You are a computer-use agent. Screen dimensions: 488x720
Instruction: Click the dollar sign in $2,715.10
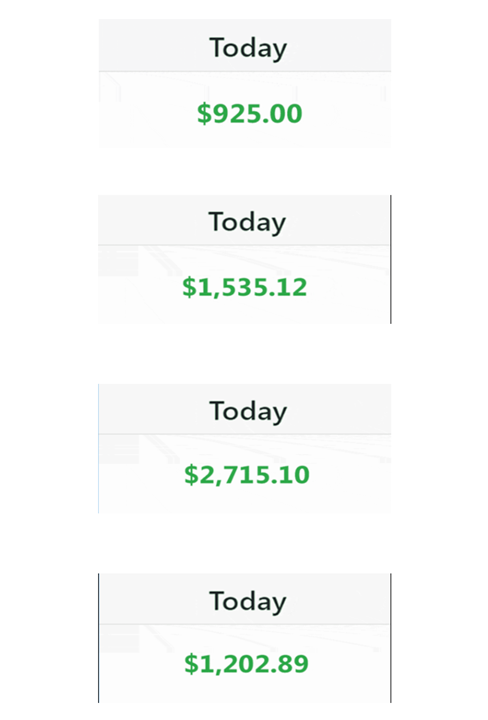191,475
